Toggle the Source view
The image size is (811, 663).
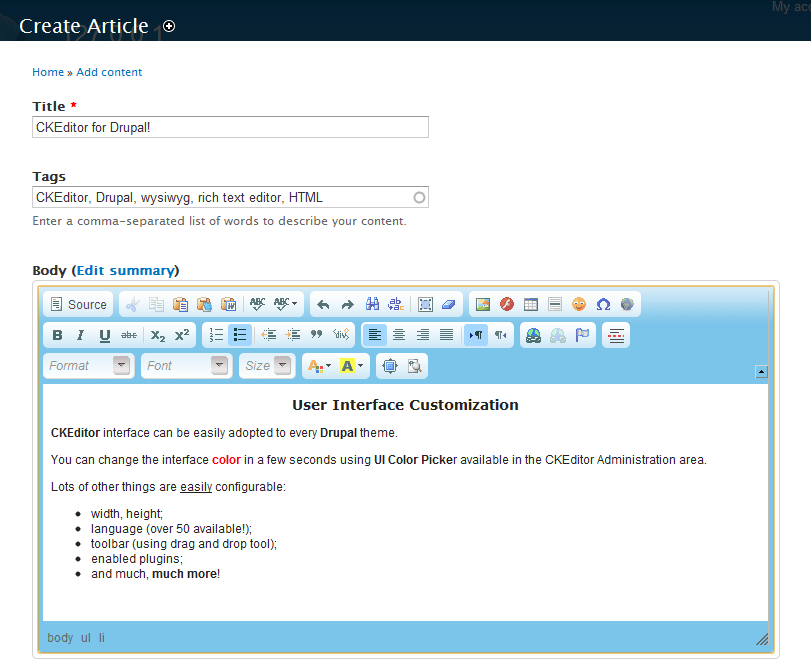pyautogui.click(x=78, y=304)
